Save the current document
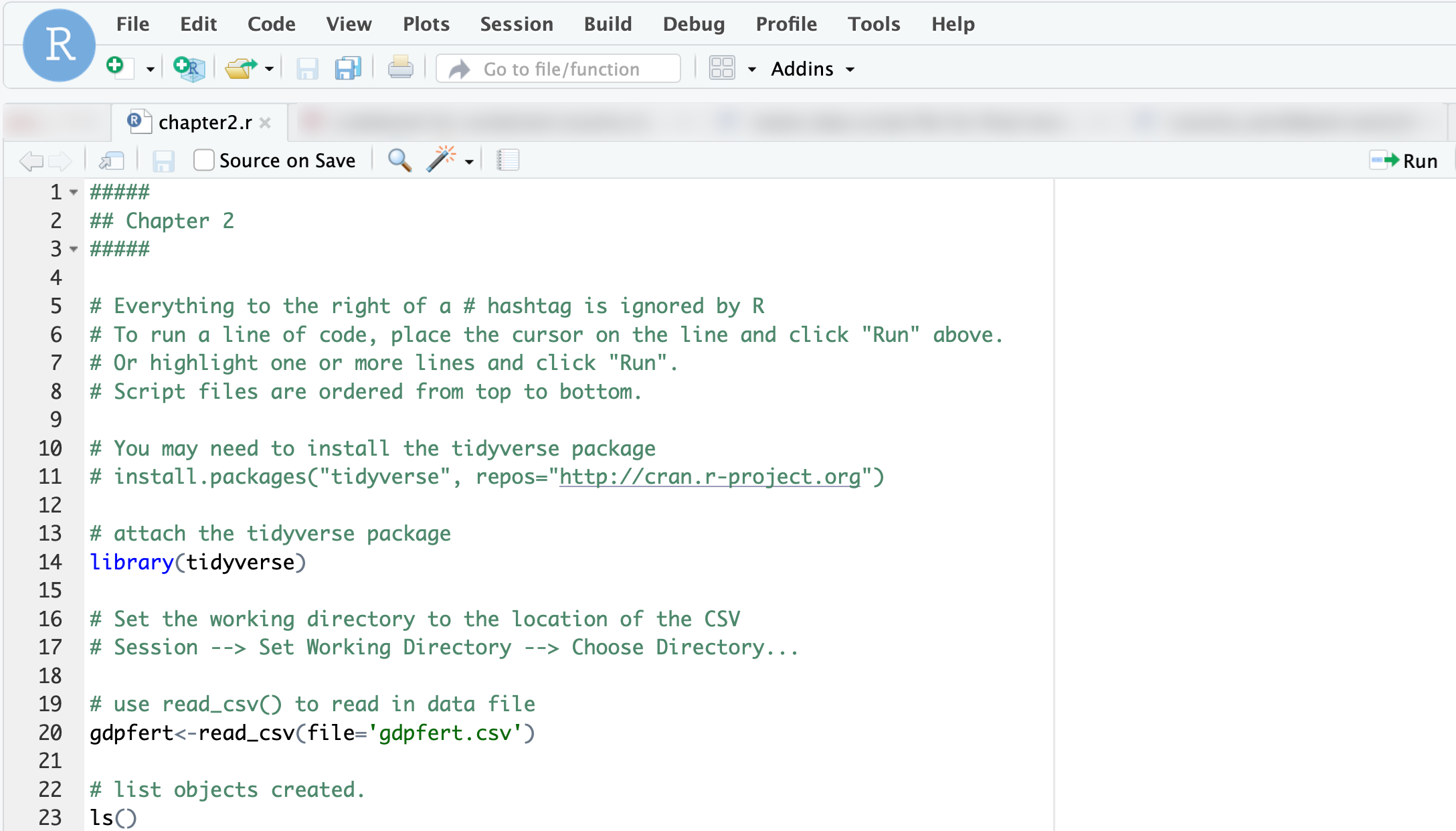Viewport: 1456px width, 831px height. pos(307,68)
